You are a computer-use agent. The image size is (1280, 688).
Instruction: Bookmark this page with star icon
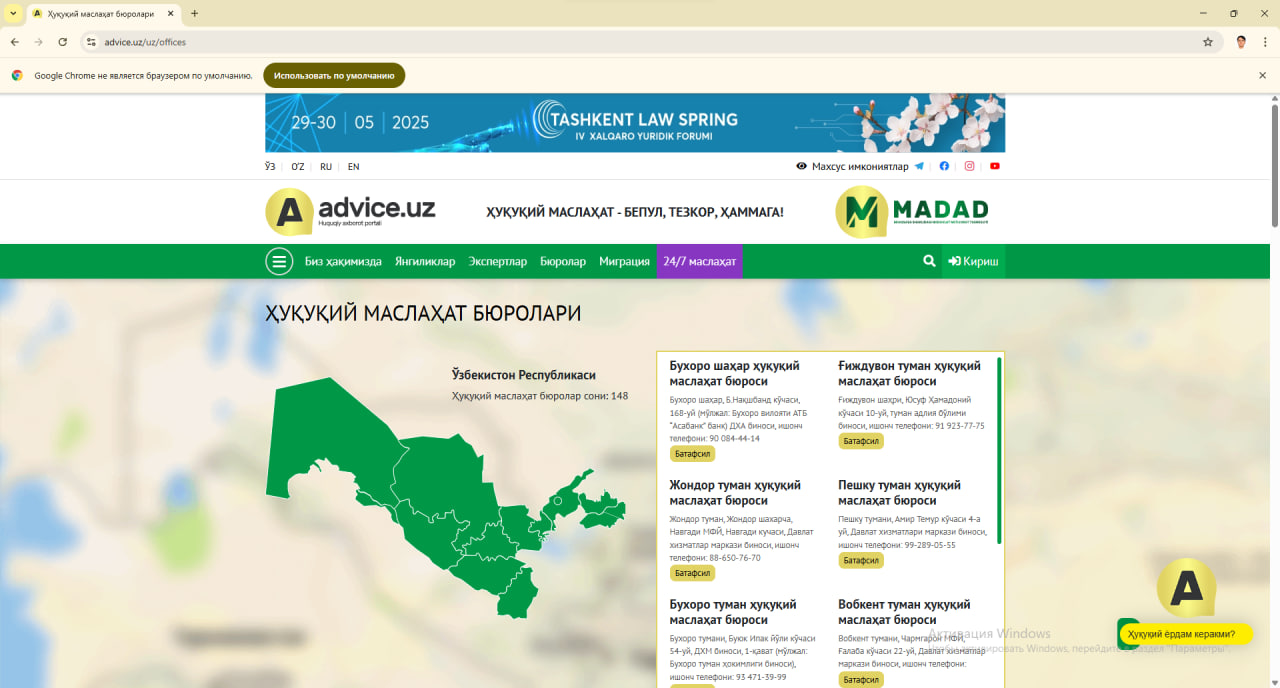1207,42
